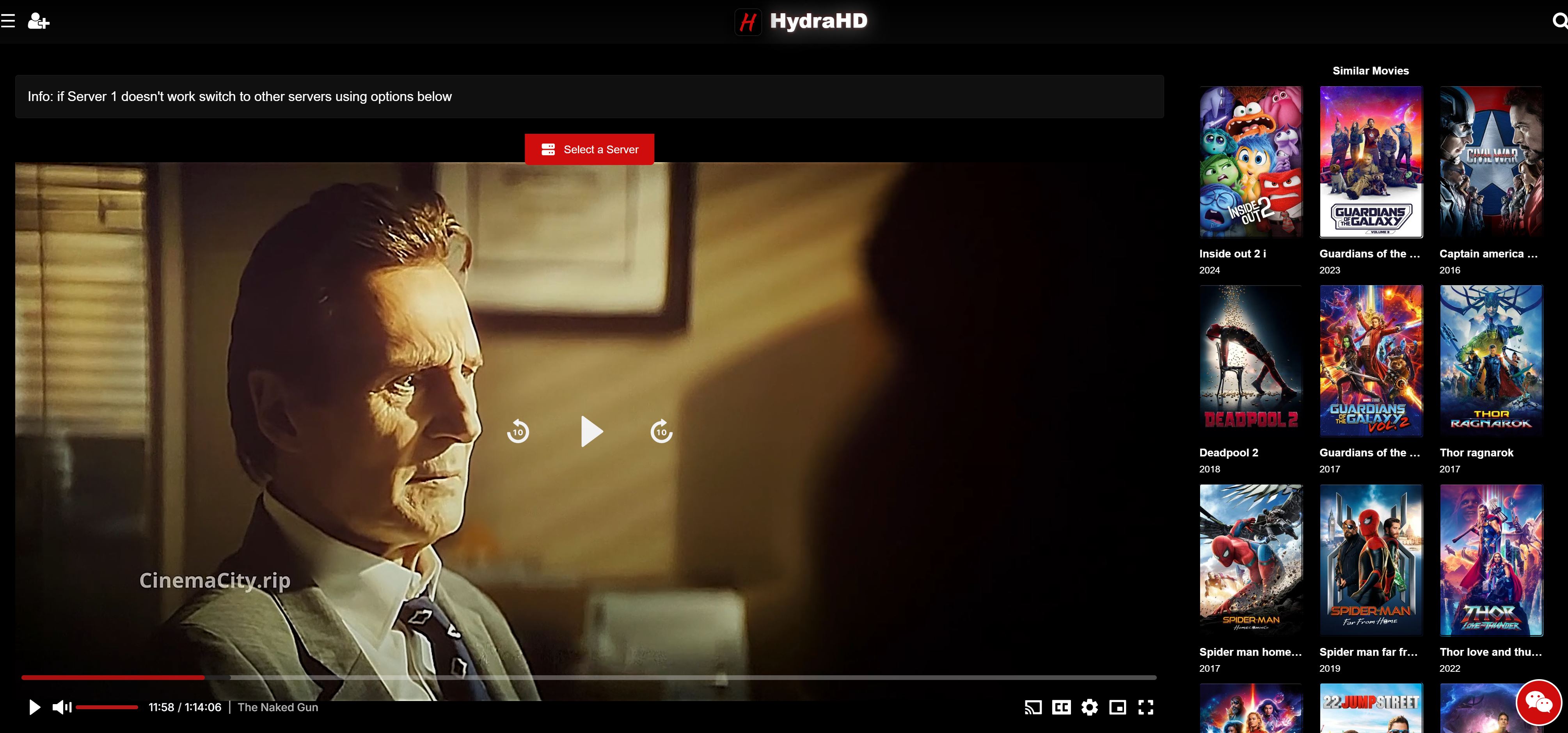Viewport: 1568px width, 733px height.
Task: Click the Server 1 info message text
Action: pyautogui.click(x=240, y=96)
